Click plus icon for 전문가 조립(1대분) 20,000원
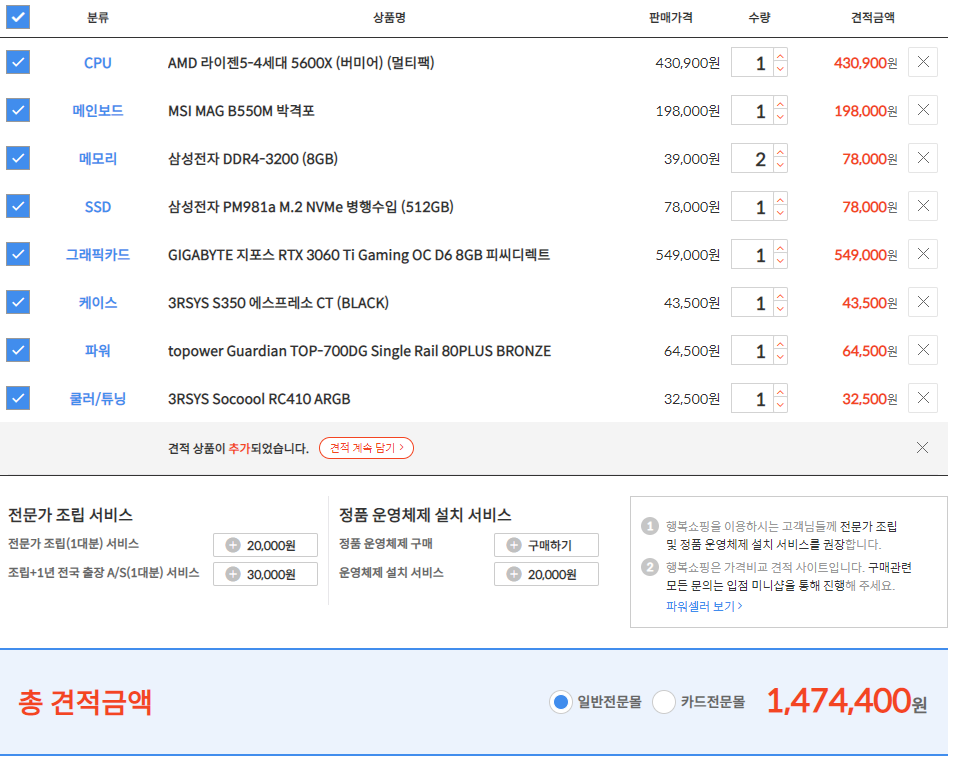 pyautogui.click(x=233, y=545)
